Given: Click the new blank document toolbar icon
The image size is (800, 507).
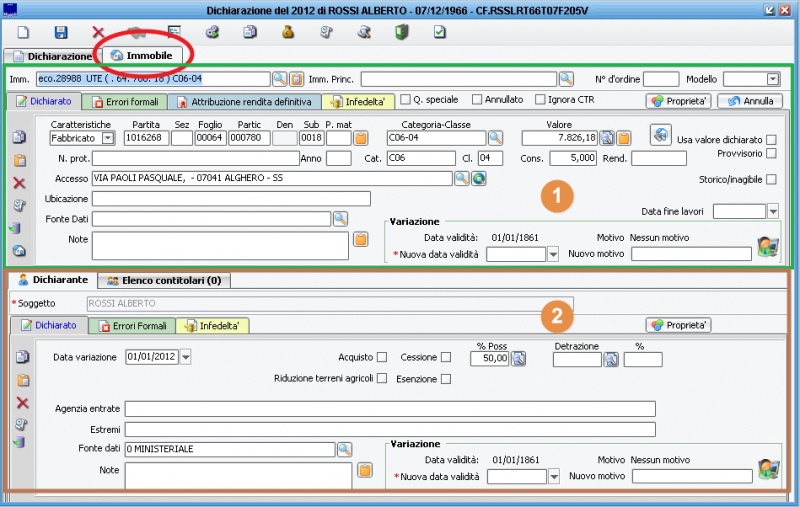Looking at the screenshot, I should pos(23,33).
